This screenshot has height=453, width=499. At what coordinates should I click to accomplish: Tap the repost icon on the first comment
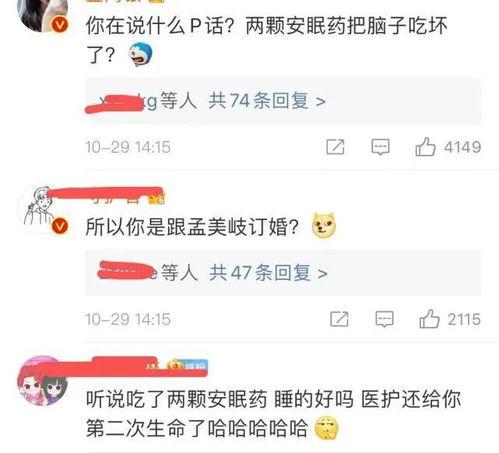335,147
